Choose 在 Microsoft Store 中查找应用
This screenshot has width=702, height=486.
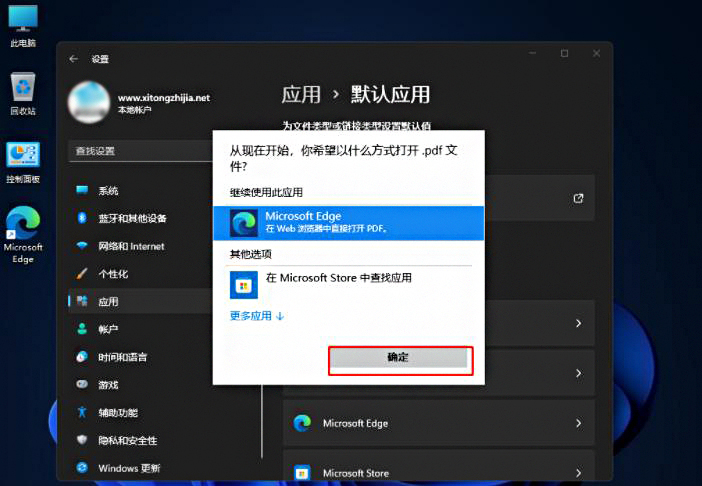click(338, 278)
